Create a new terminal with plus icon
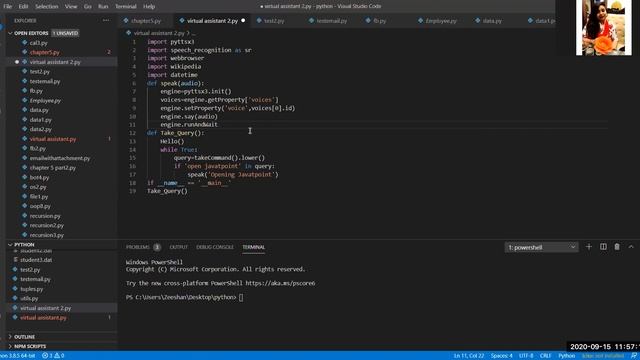 (x=589, y=247)
